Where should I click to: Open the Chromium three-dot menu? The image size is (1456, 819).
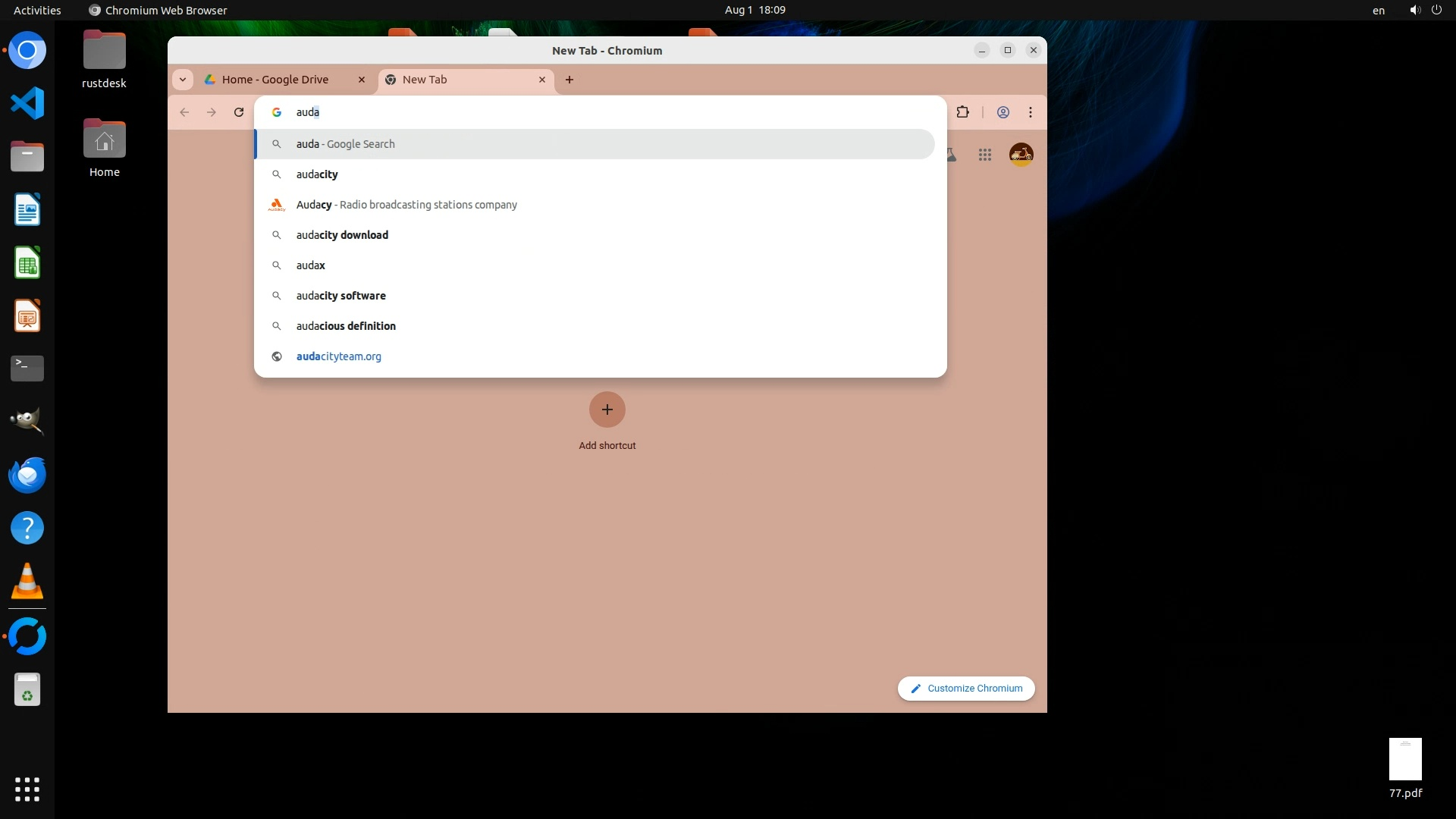tap(1030, 112)
